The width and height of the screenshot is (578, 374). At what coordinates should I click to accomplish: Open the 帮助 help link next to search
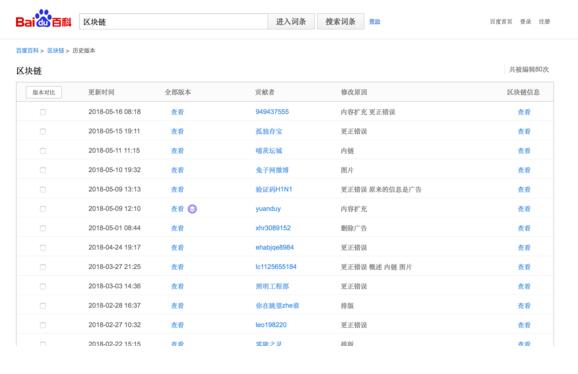coord(375,22)
